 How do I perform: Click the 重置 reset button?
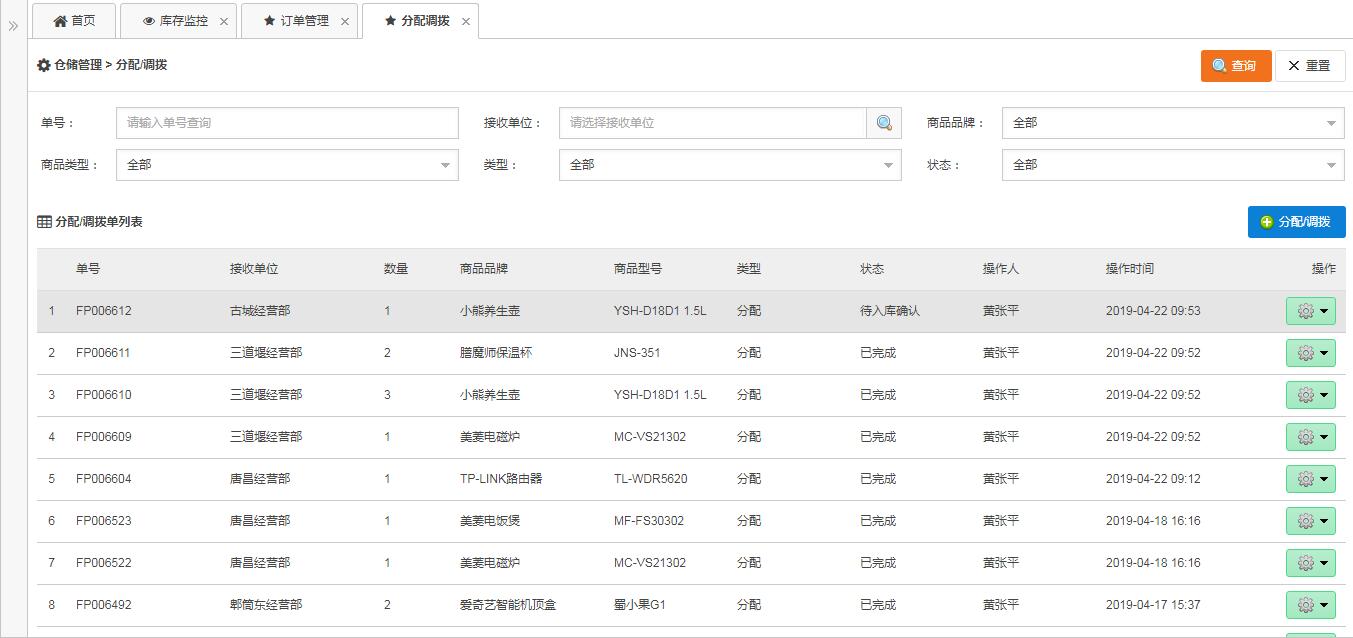pos(1309,66)
